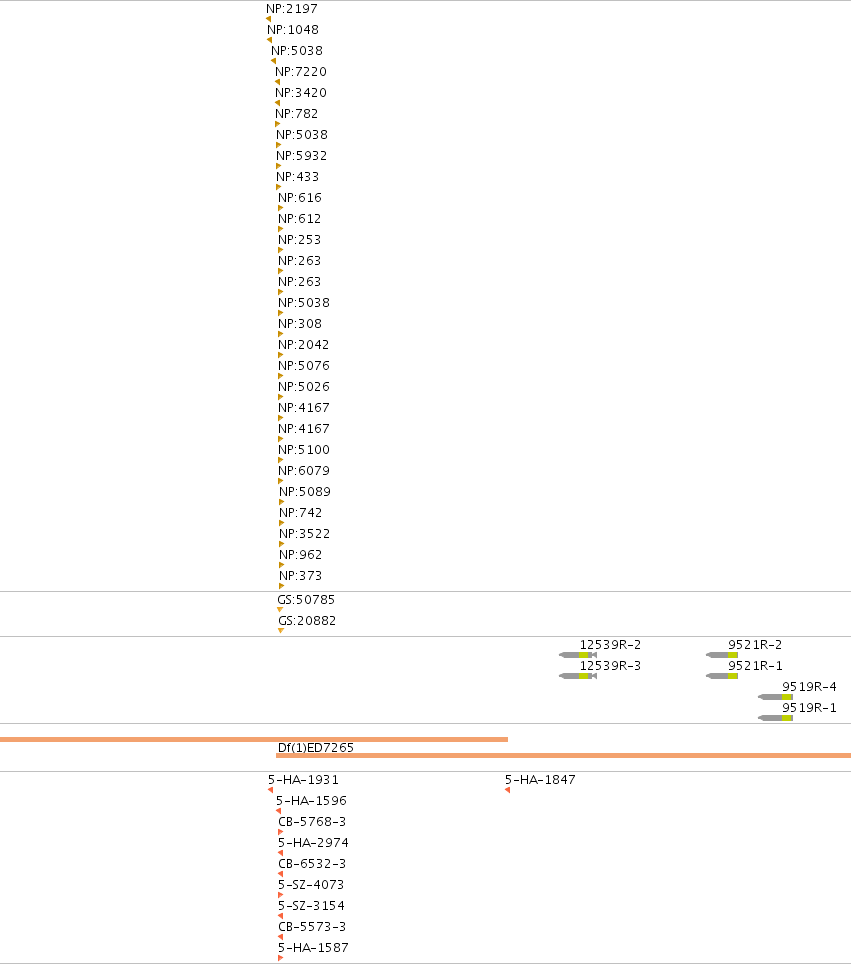Select the NP:616 insertion marker
Viewport: 851px width, 964px height.
tap(280, 208)
